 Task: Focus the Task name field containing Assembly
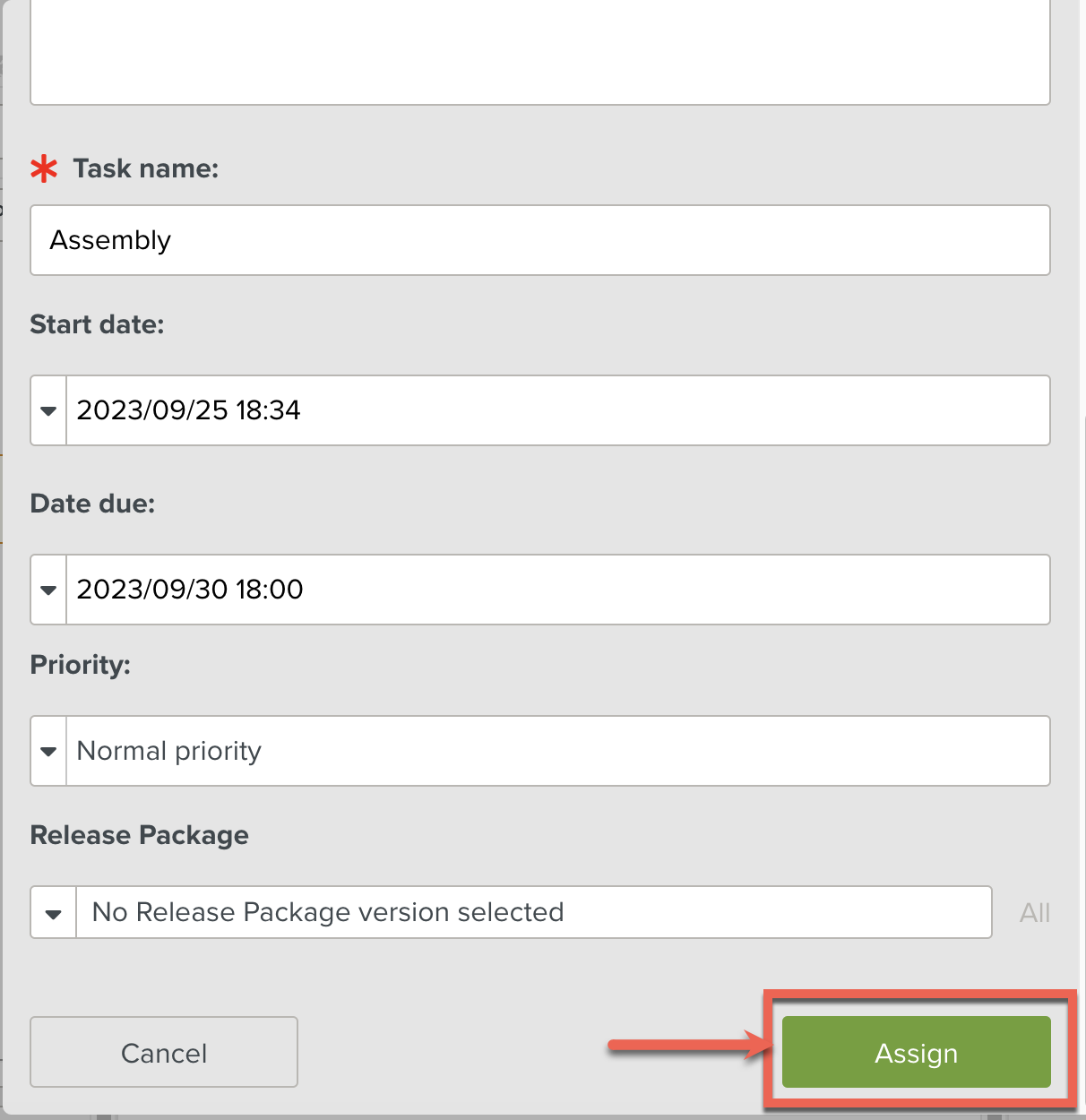[x=539, y=240]
